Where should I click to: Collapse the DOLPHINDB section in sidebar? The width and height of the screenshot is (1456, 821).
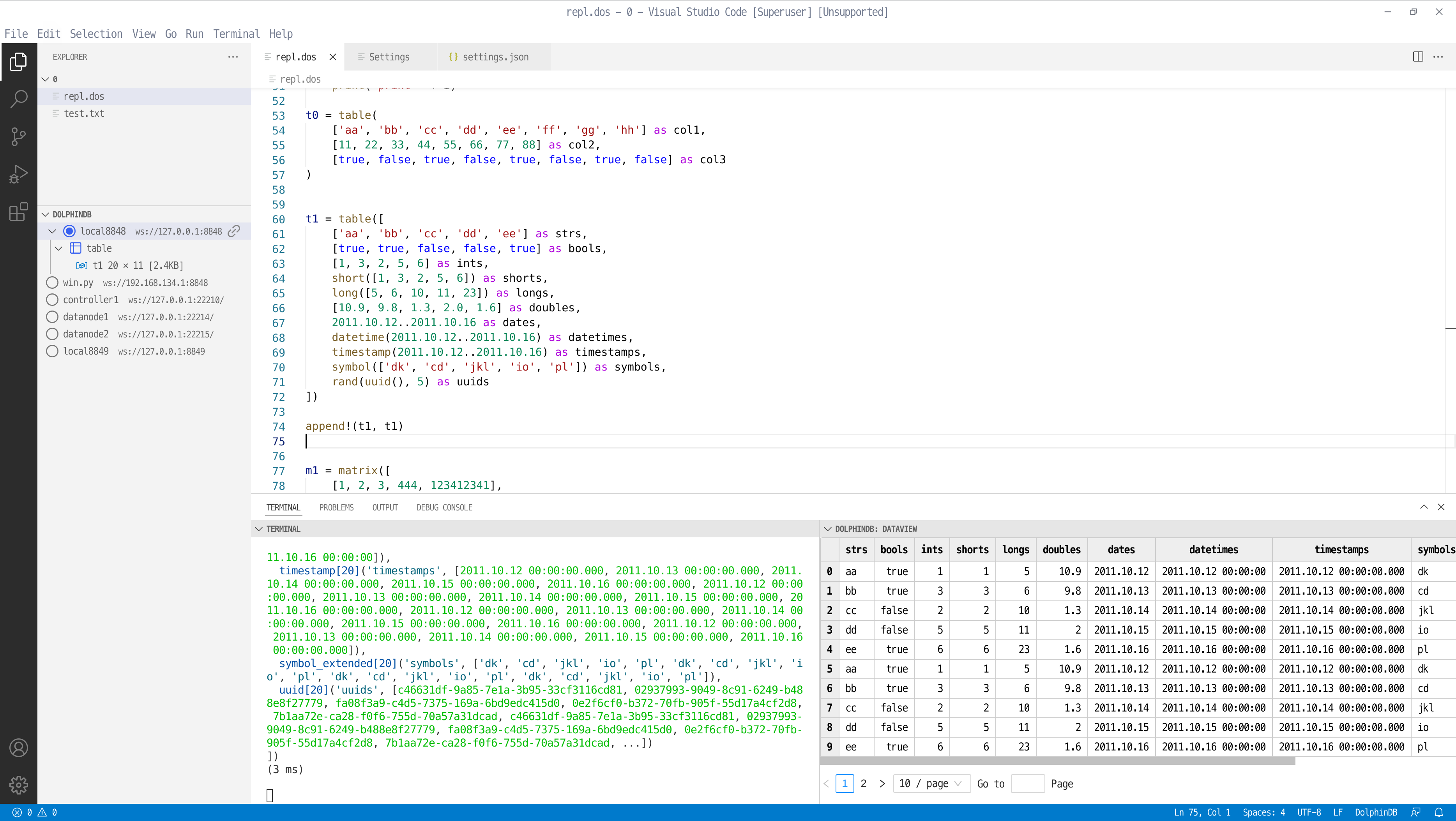point(46,215)
